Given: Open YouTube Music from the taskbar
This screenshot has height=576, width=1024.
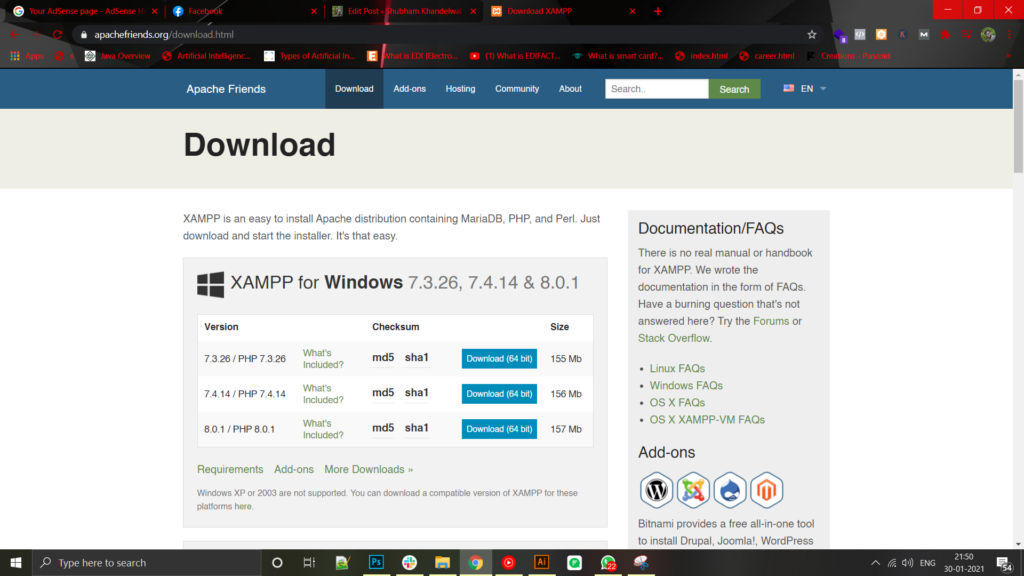Looking at the screenshot, I should [x=509, y=562].
